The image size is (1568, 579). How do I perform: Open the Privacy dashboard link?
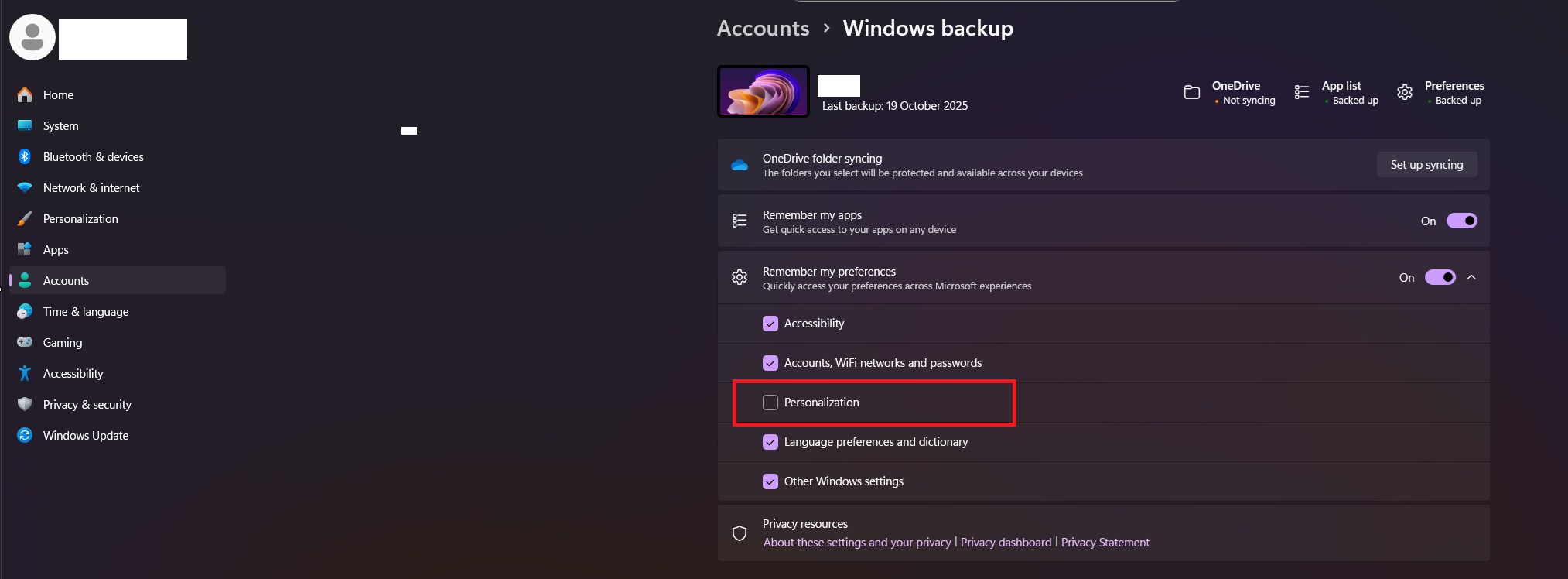(1006, 543)
